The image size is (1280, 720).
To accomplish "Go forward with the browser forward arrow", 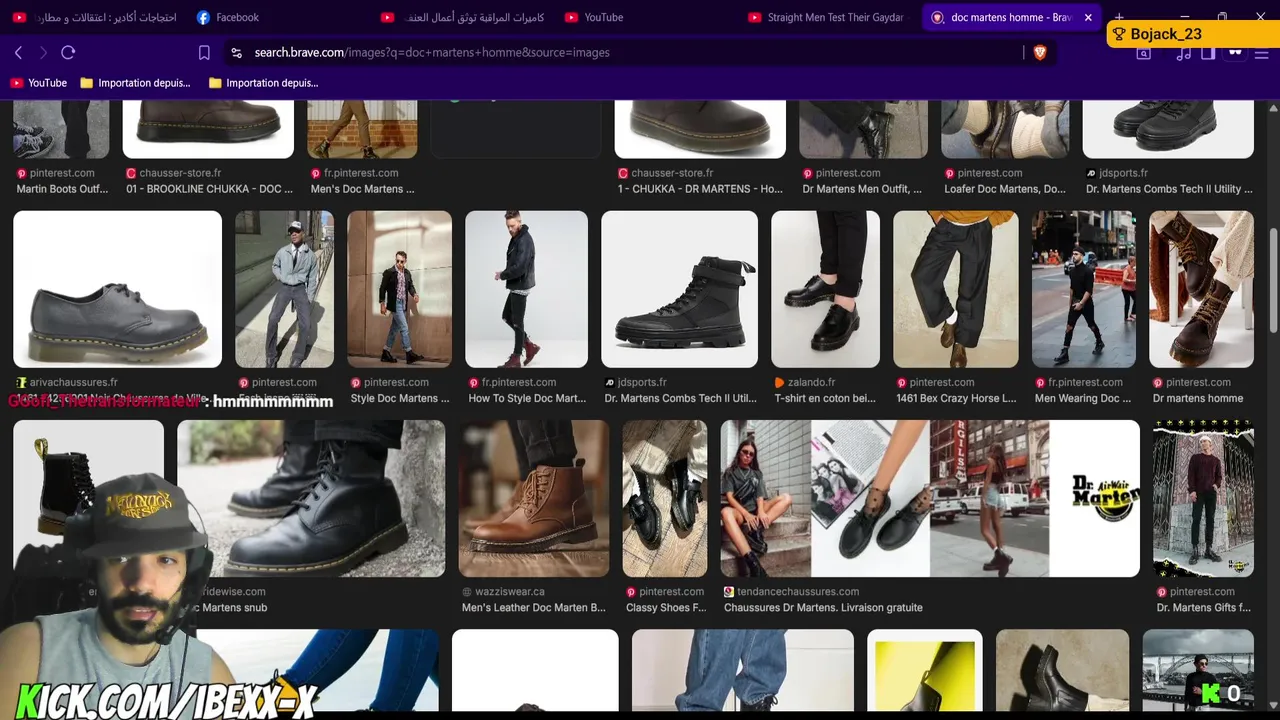I will point(43,52).
